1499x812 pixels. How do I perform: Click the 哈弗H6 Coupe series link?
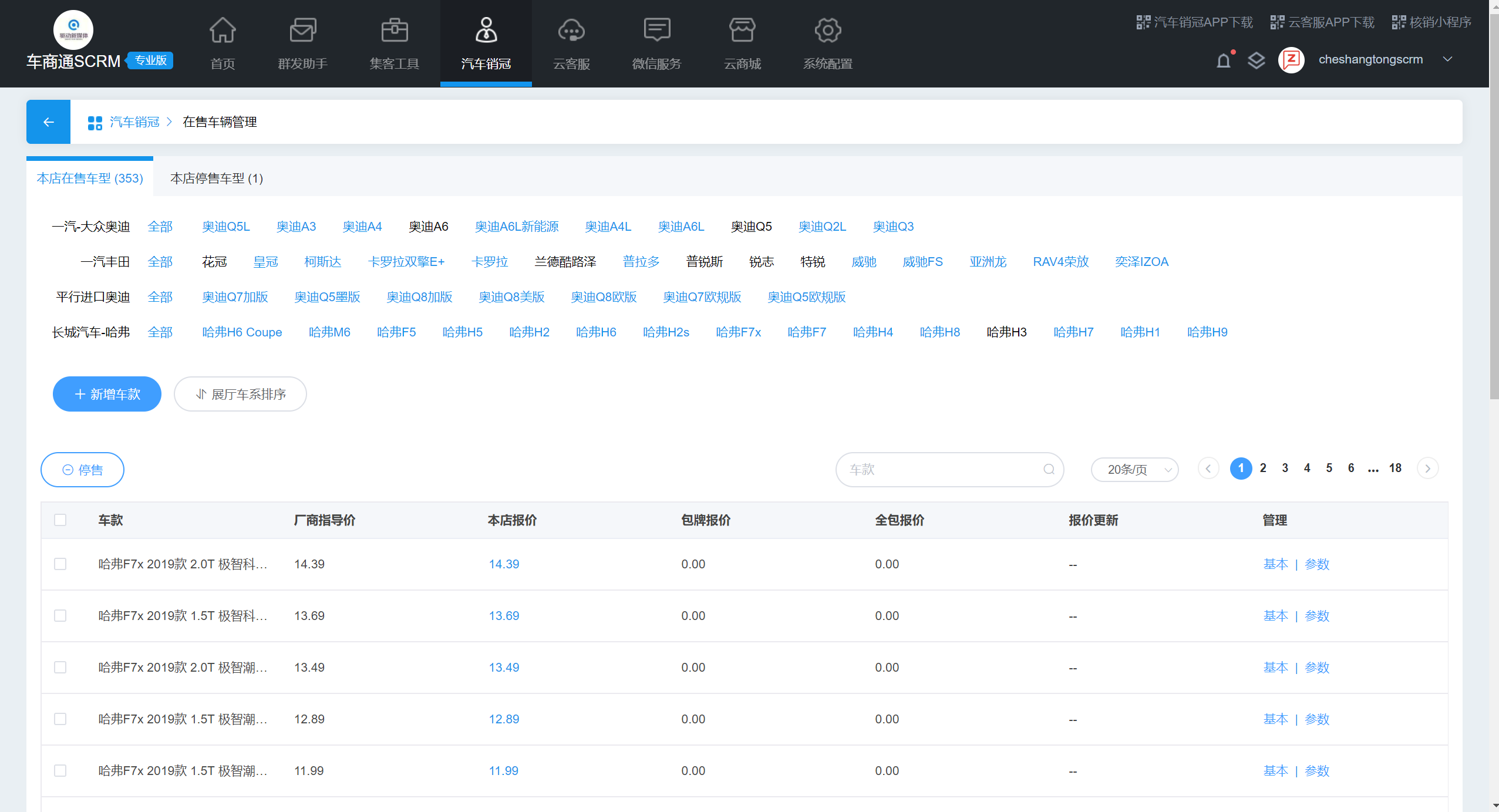241,332
